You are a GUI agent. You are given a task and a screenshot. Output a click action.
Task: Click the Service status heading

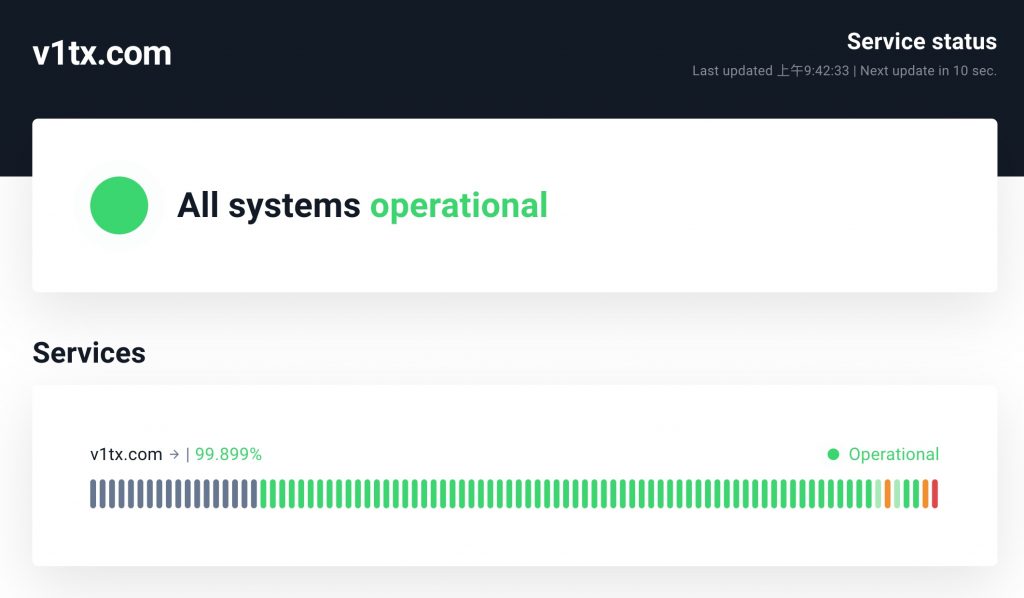click(x=921, y=41)
